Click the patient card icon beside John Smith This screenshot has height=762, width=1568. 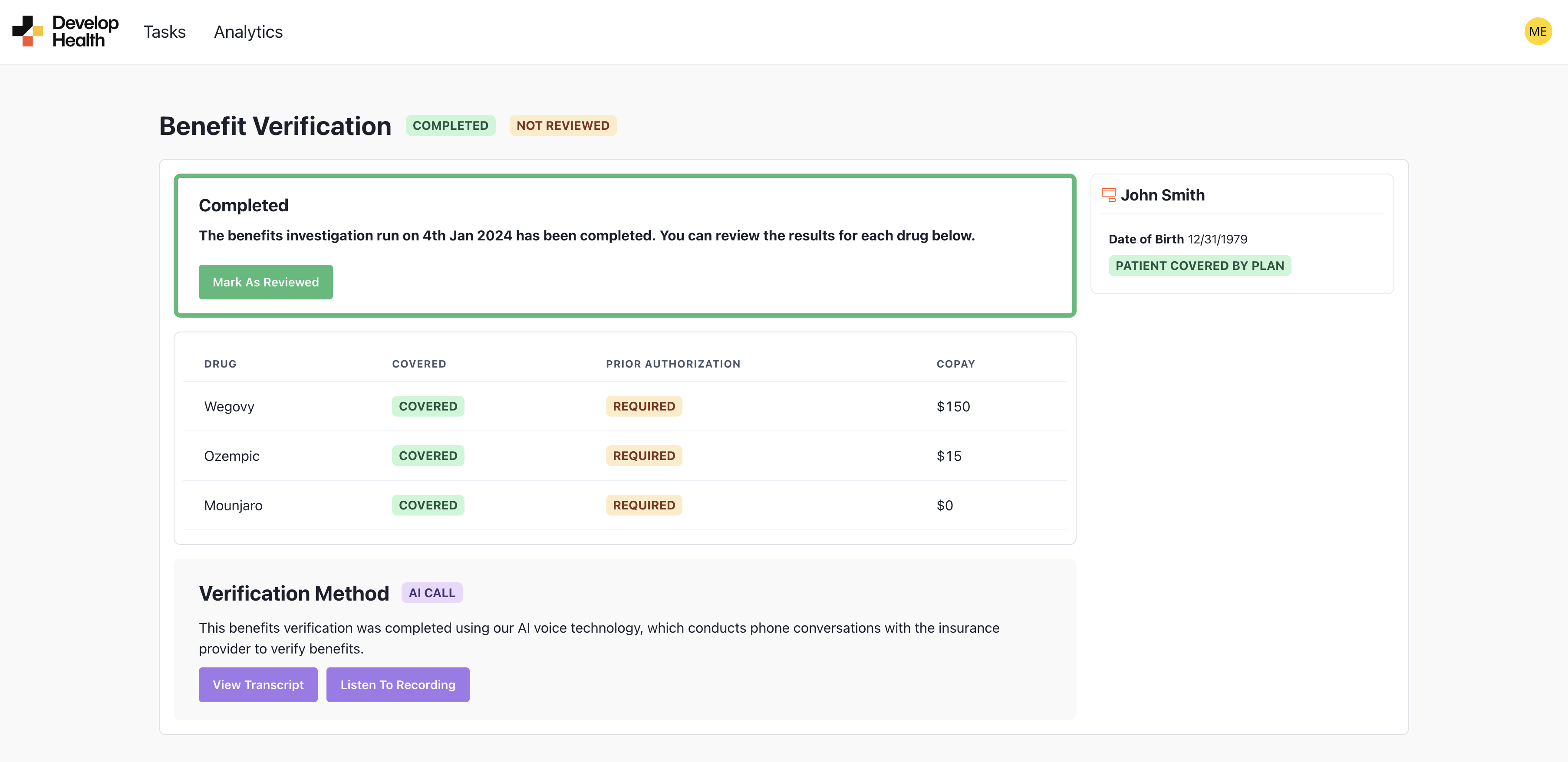point(1108,195)
